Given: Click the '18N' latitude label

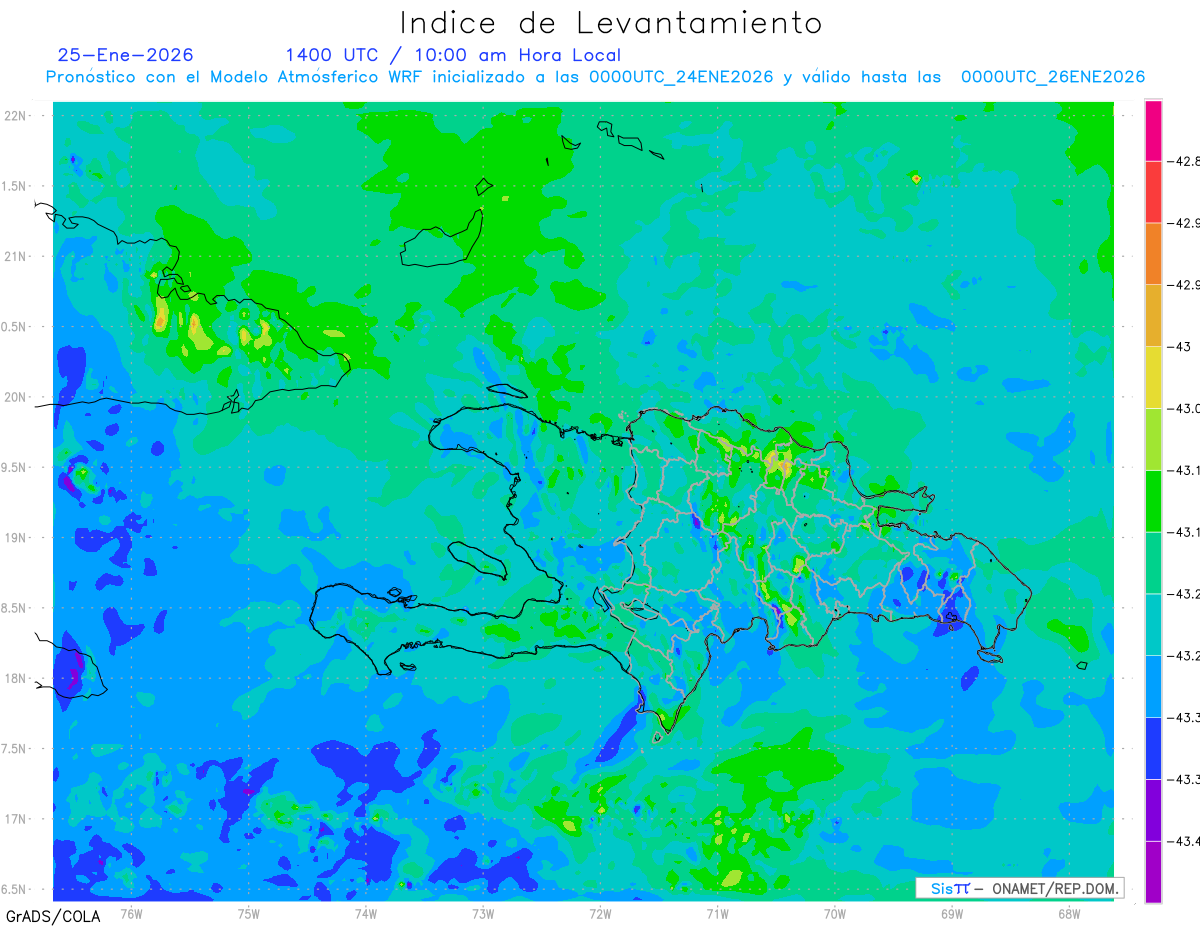Looking at the screenshot, I should click(17, 679).
